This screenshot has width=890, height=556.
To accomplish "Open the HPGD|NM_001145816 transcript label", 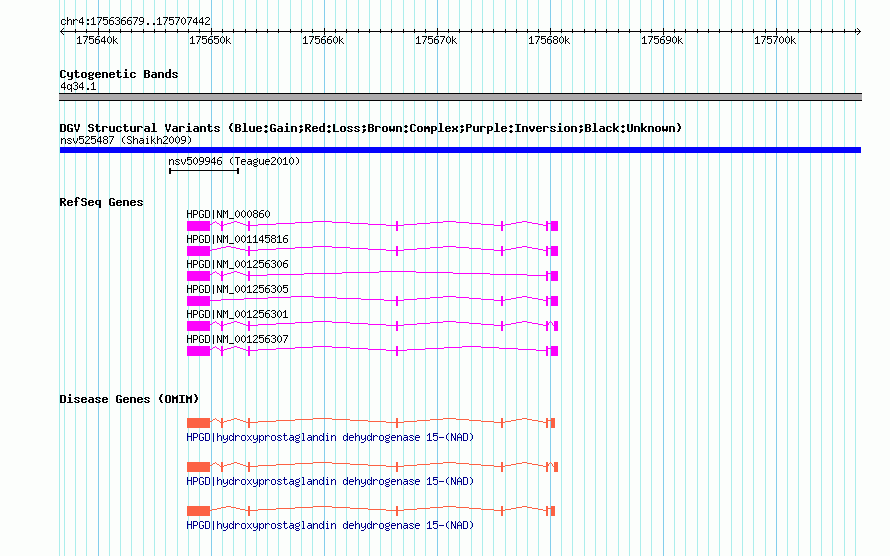I will click(237, 239).
